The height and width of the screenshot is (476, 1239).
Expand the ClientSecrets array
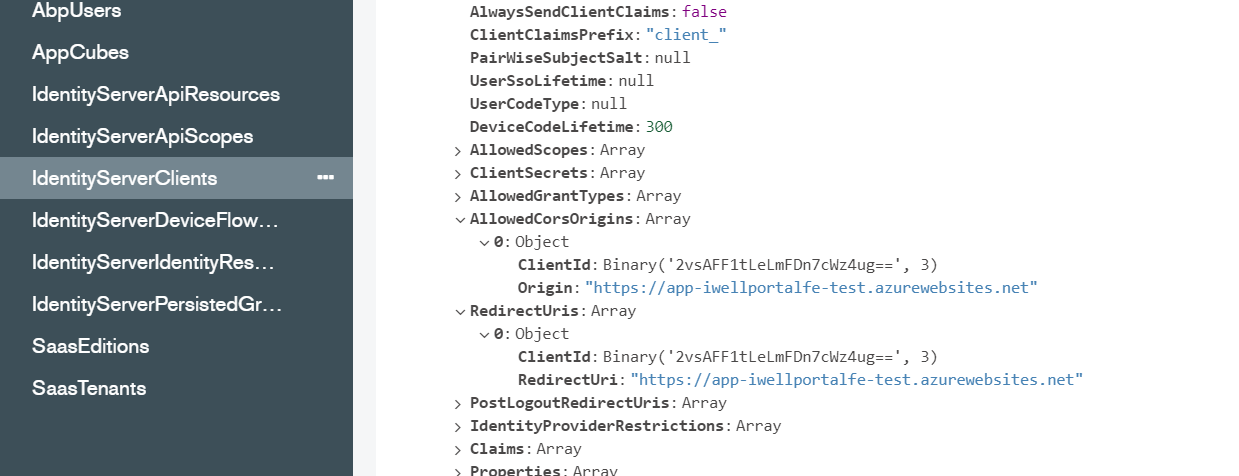tap(458, 173)
